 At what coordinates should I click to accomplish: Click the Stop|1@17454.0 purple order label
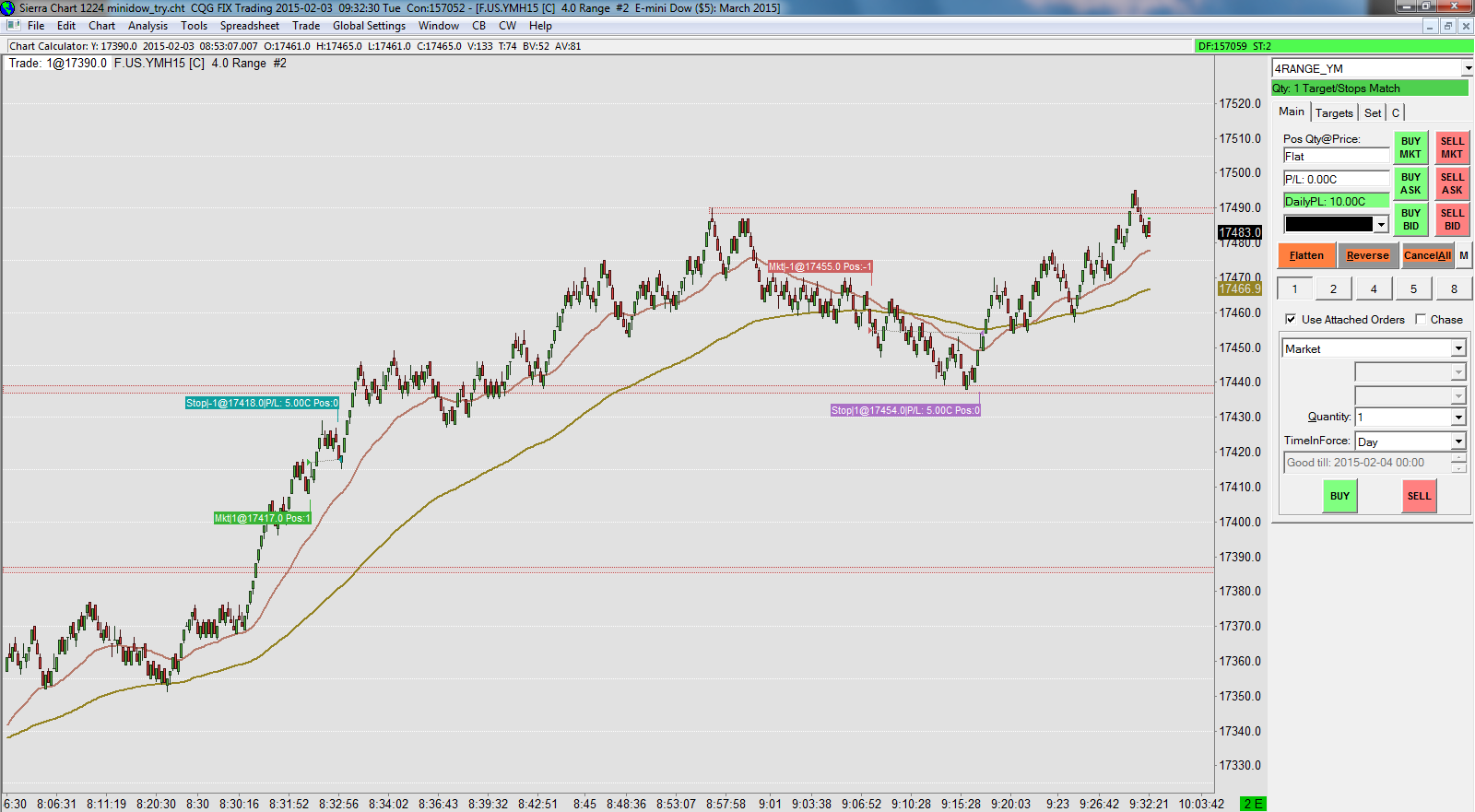(x=905, y=410)
